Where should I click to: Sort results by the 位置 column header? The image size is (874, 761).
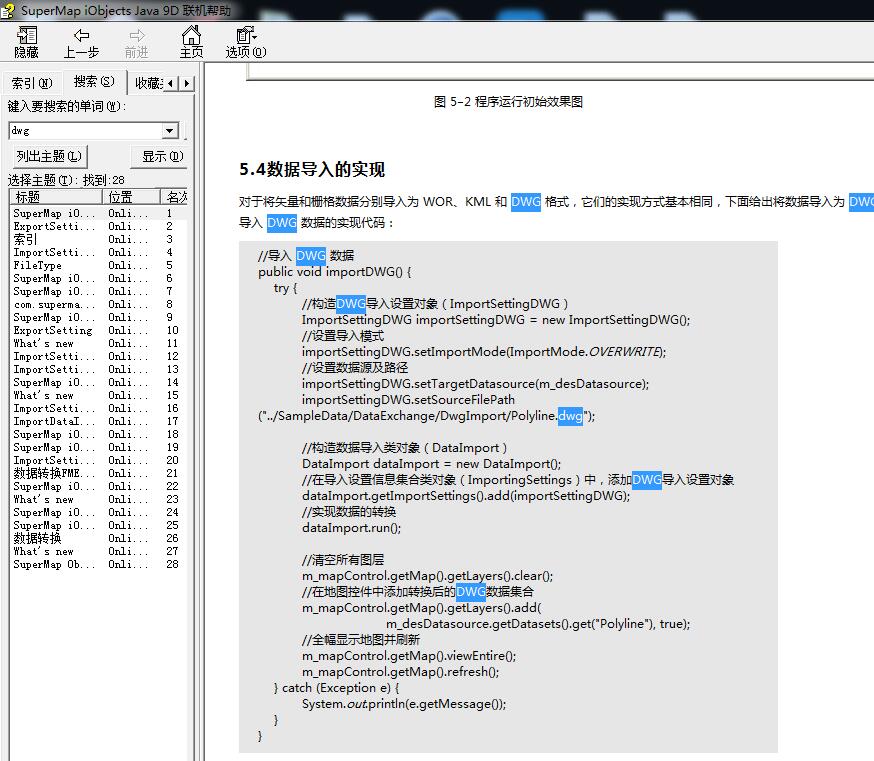tap(132, 197)
